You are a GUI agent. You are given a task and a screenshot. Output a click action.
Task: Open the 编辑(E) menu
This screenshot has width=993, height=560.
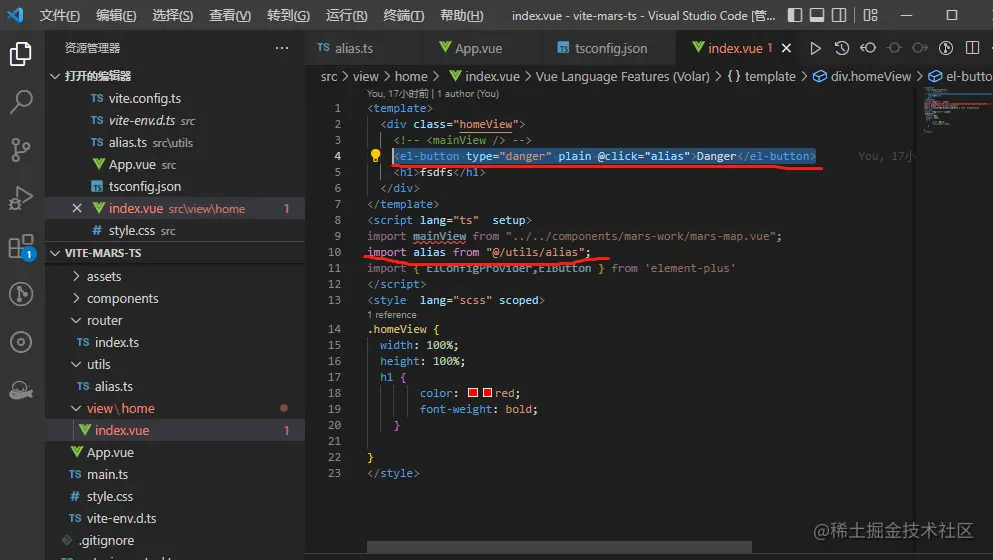pos(116,15)
